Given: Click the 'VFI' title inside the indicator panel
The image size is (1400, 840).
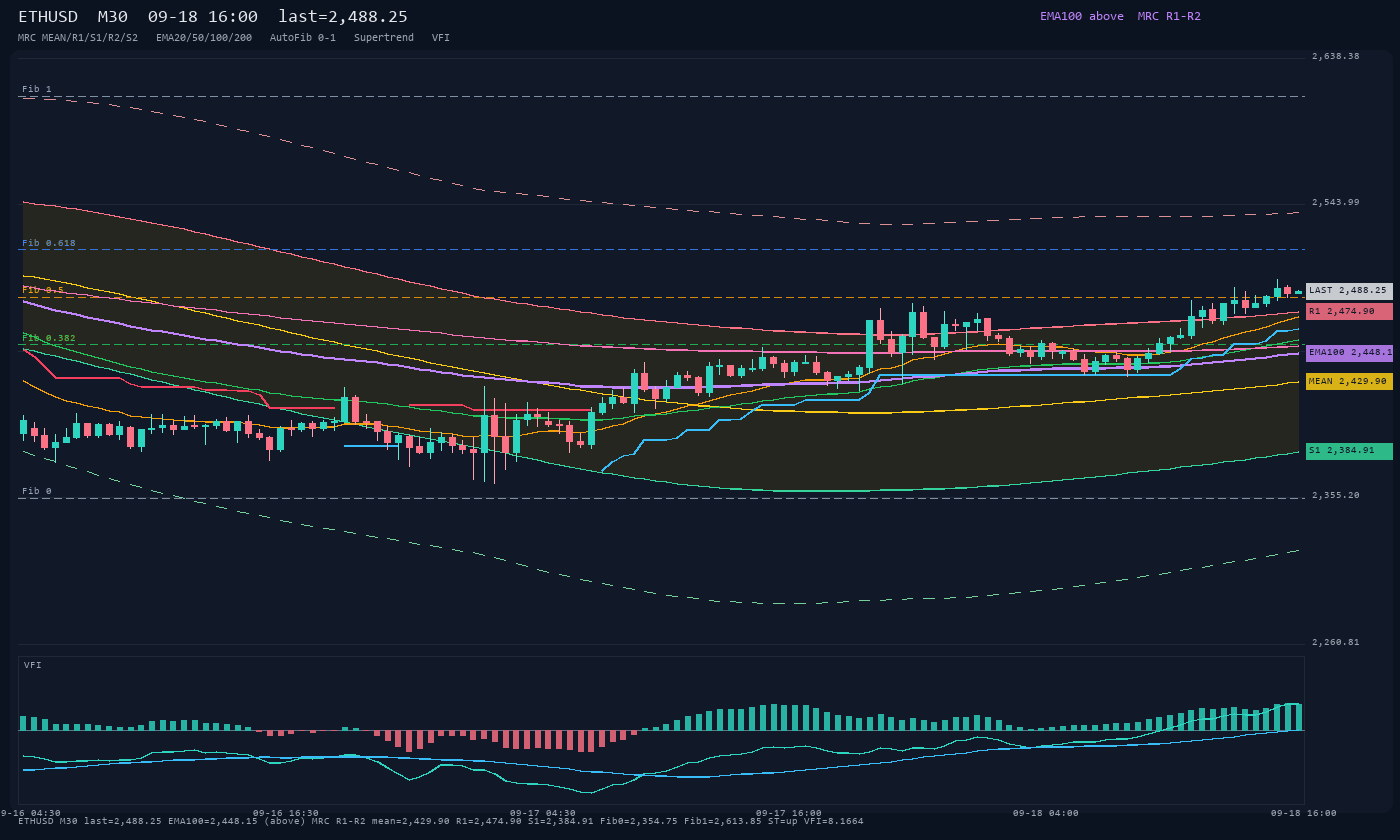Looking at the screenshot, I should tap(33, 665).
